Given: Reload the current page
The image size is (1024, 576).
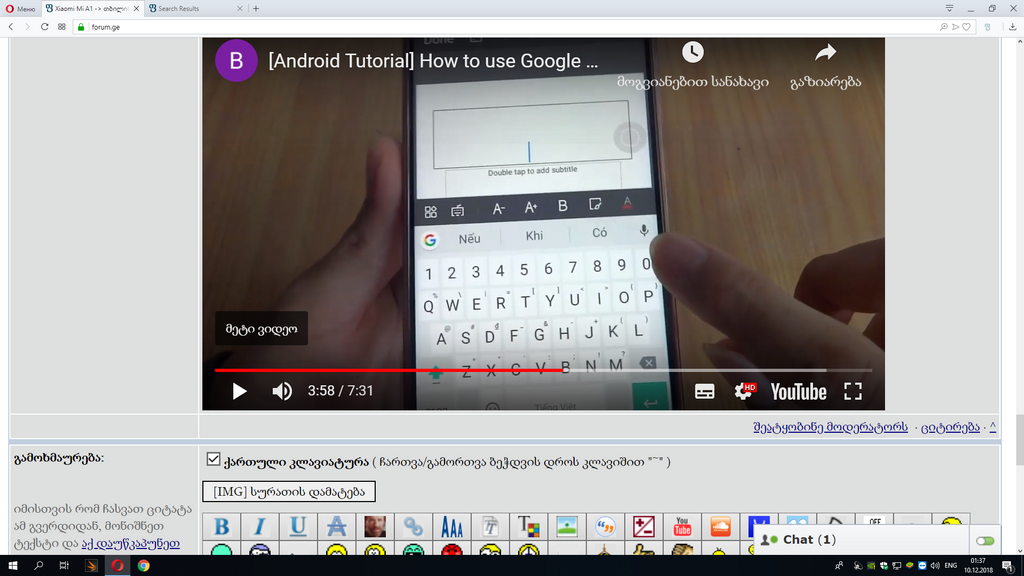Looking at the screenshot, I should point(44,27).
